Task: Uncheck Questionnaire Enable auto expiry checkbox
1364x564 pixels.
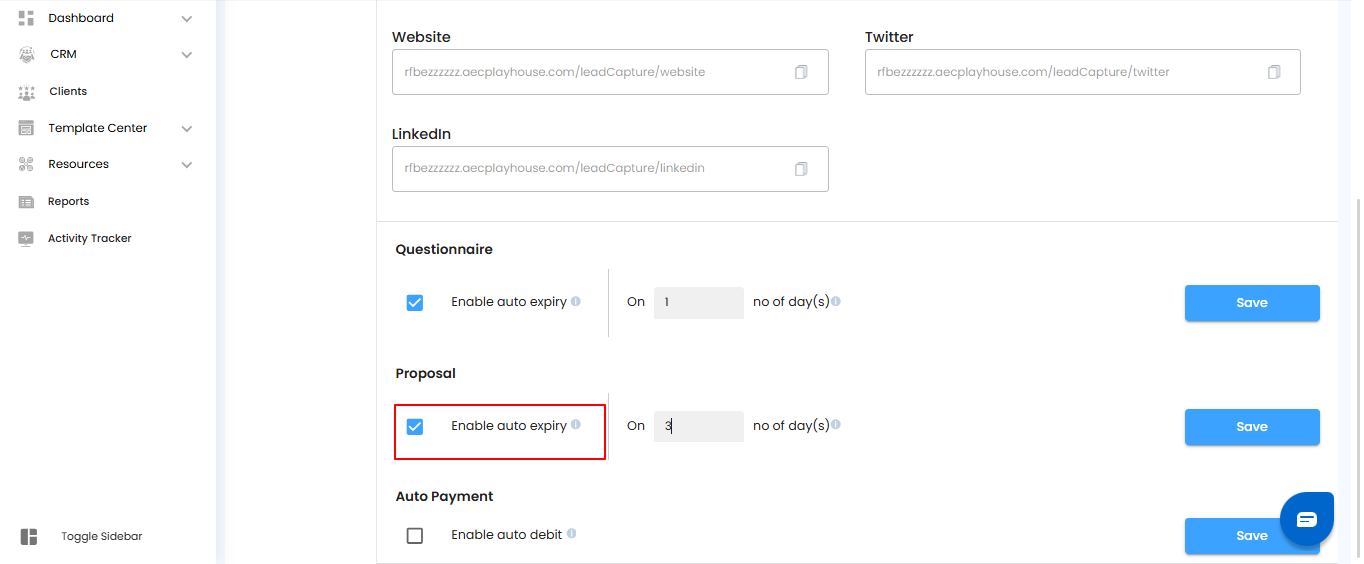Action: [x=415, y=303]
